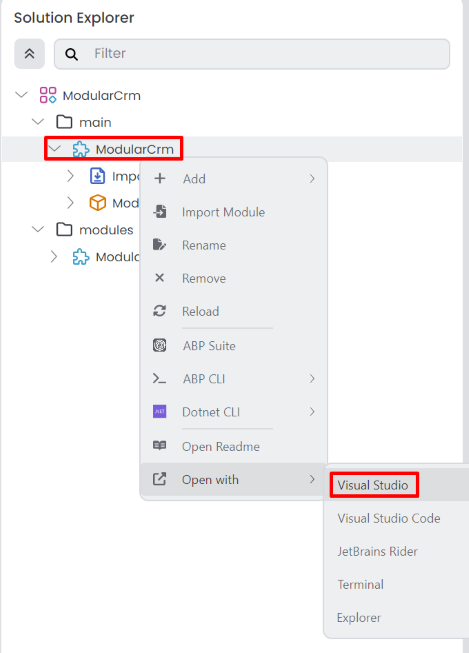This screenshot has width=469, height=653.
Task: Expand the Open with submenu arrow
Action: pyautogui.click(x=312, y=479)
